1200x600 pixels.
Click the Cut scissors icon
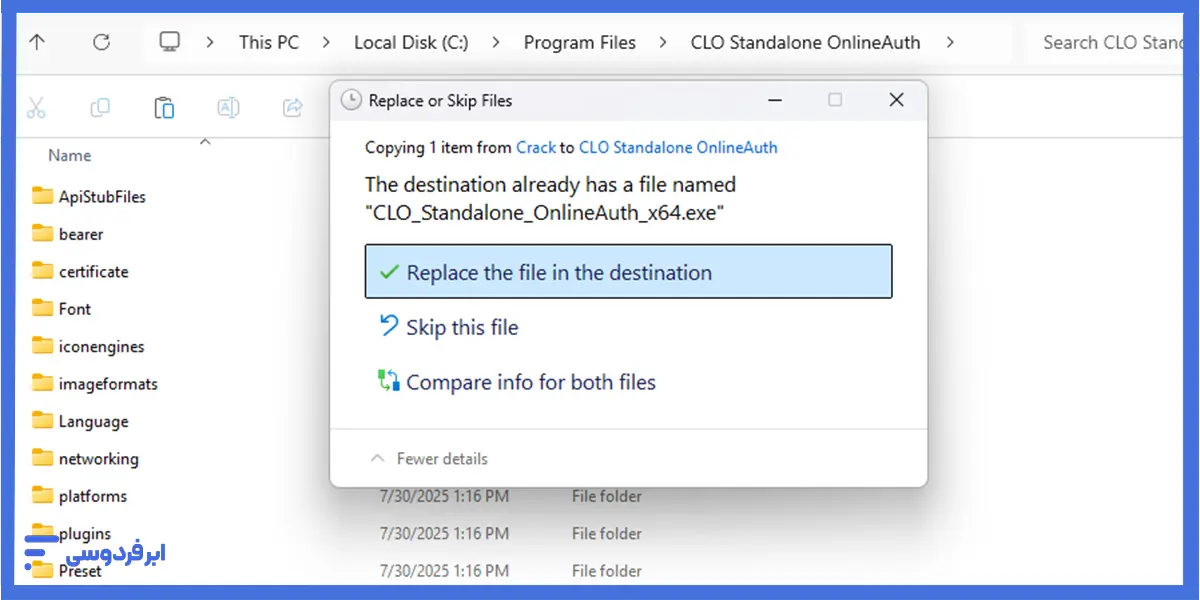(37, 107)
